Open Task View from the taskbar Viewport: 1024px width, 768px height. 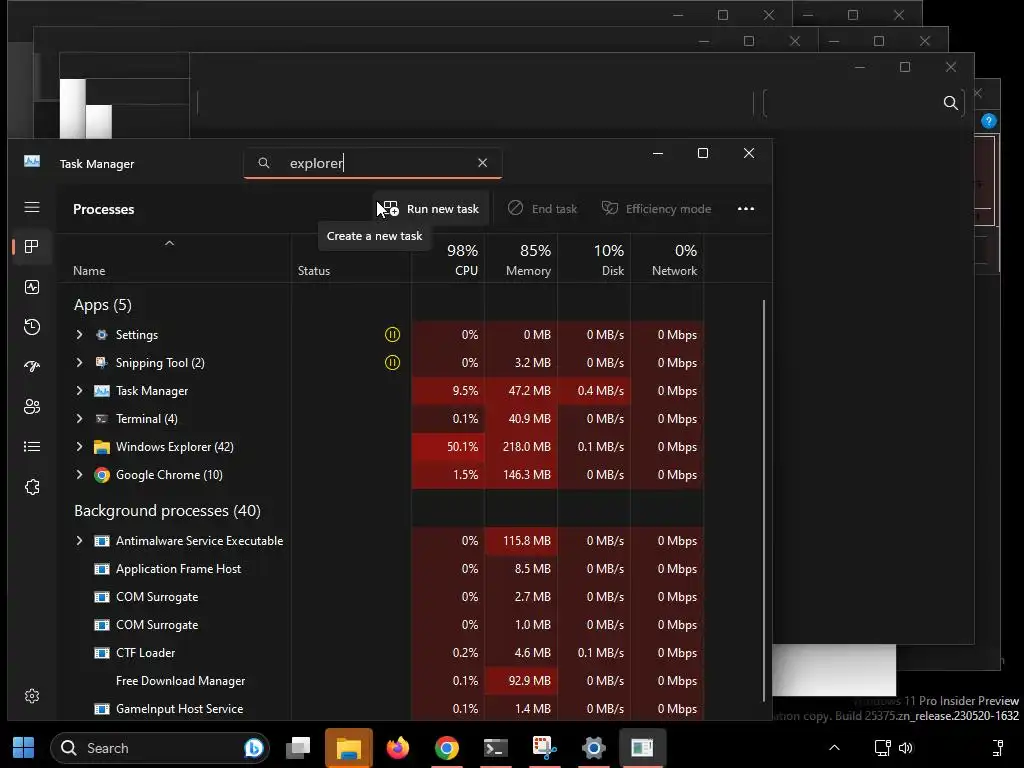click(x=299, y=748)
